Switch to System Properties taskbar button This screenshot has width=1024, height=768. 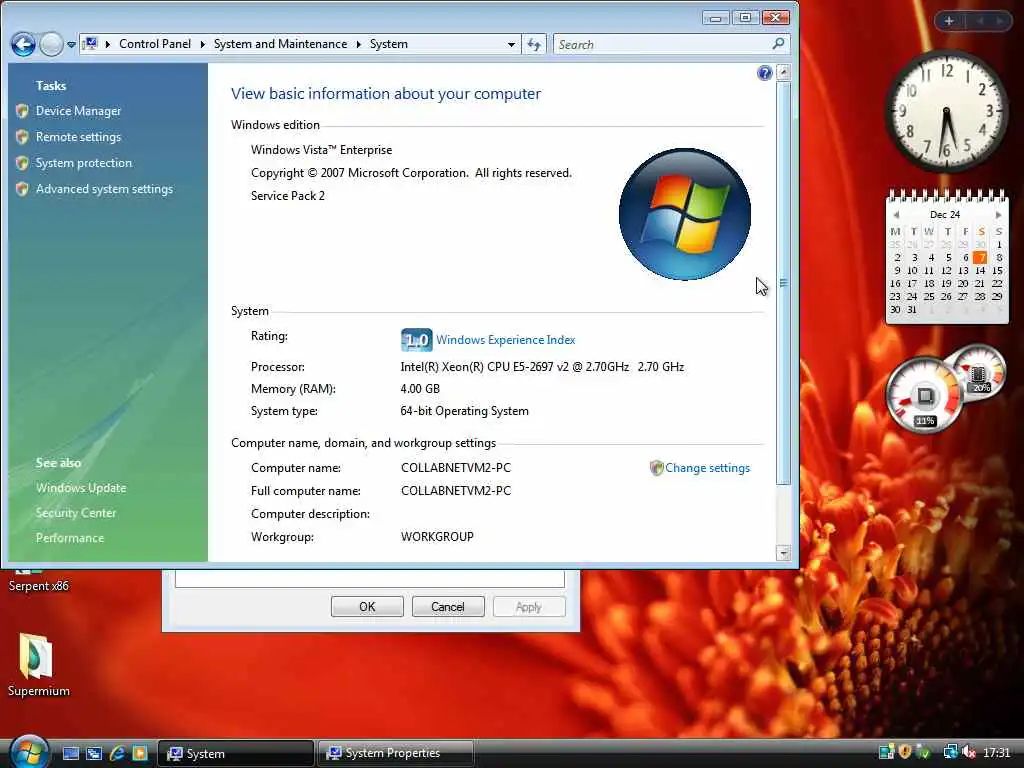click(x=395, y=753)
